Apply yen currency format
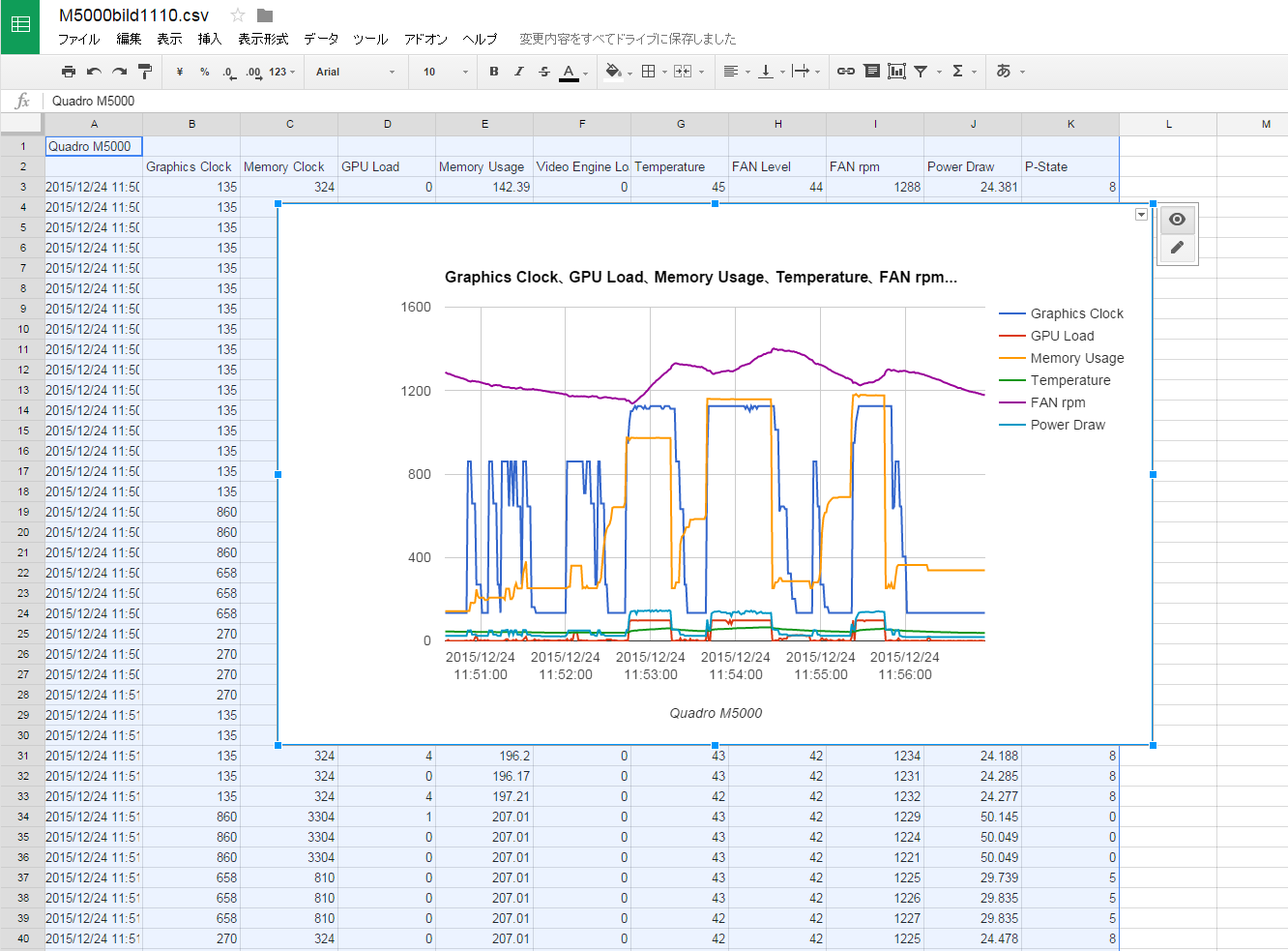The height and width of the screenshot is (951, 1288). [x=180, y=72]
